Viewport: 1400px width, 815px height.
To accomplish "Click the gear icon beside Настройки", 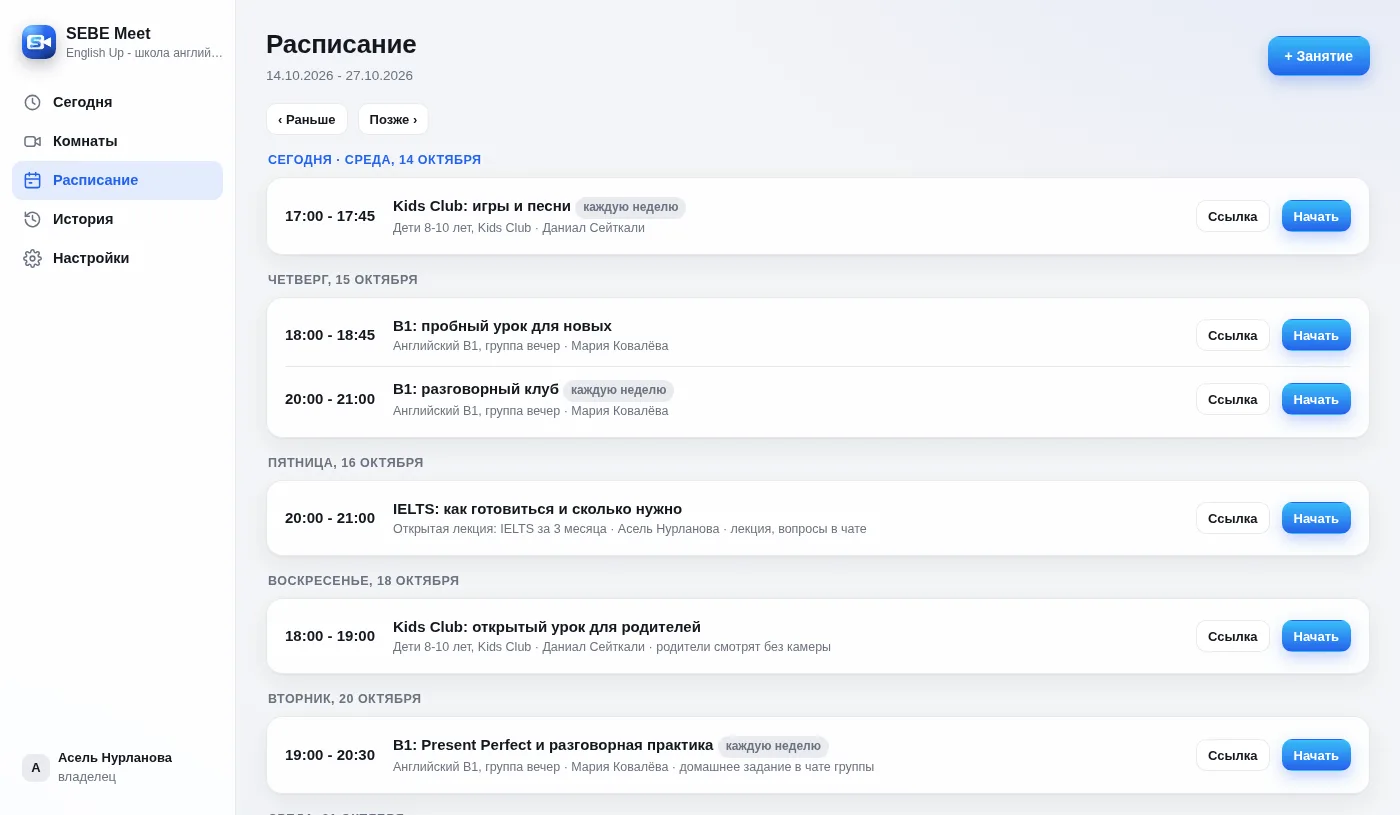I will (x=32, y=258).
